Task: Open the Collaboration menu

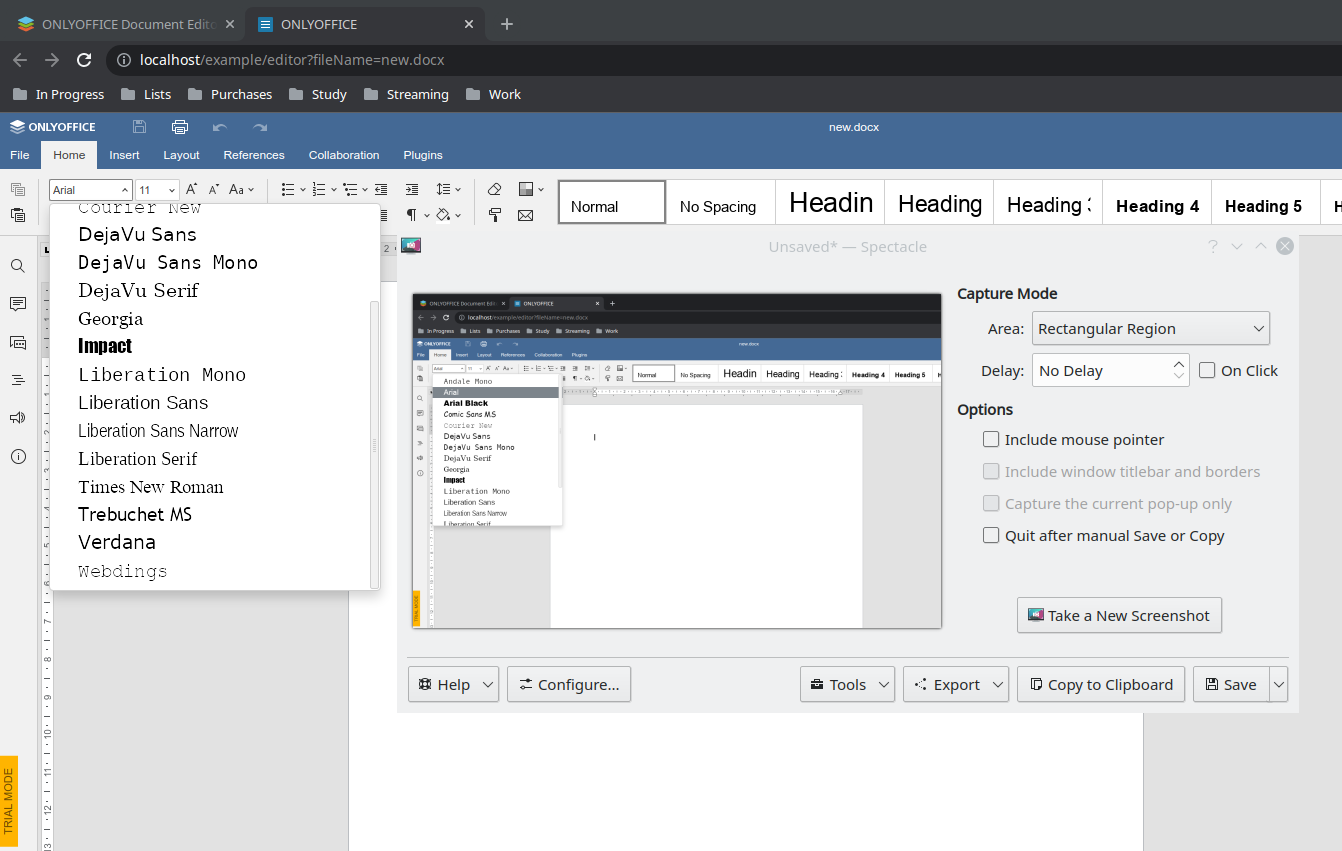Action: pos(343,155)
